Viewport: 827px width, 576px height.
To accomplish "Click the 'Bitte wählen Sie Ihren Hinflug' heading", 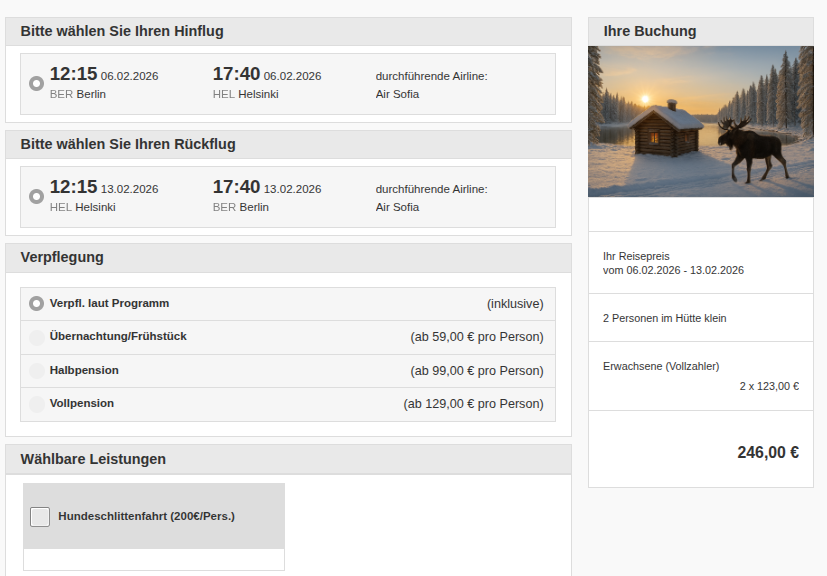I will tap(122, 31).
